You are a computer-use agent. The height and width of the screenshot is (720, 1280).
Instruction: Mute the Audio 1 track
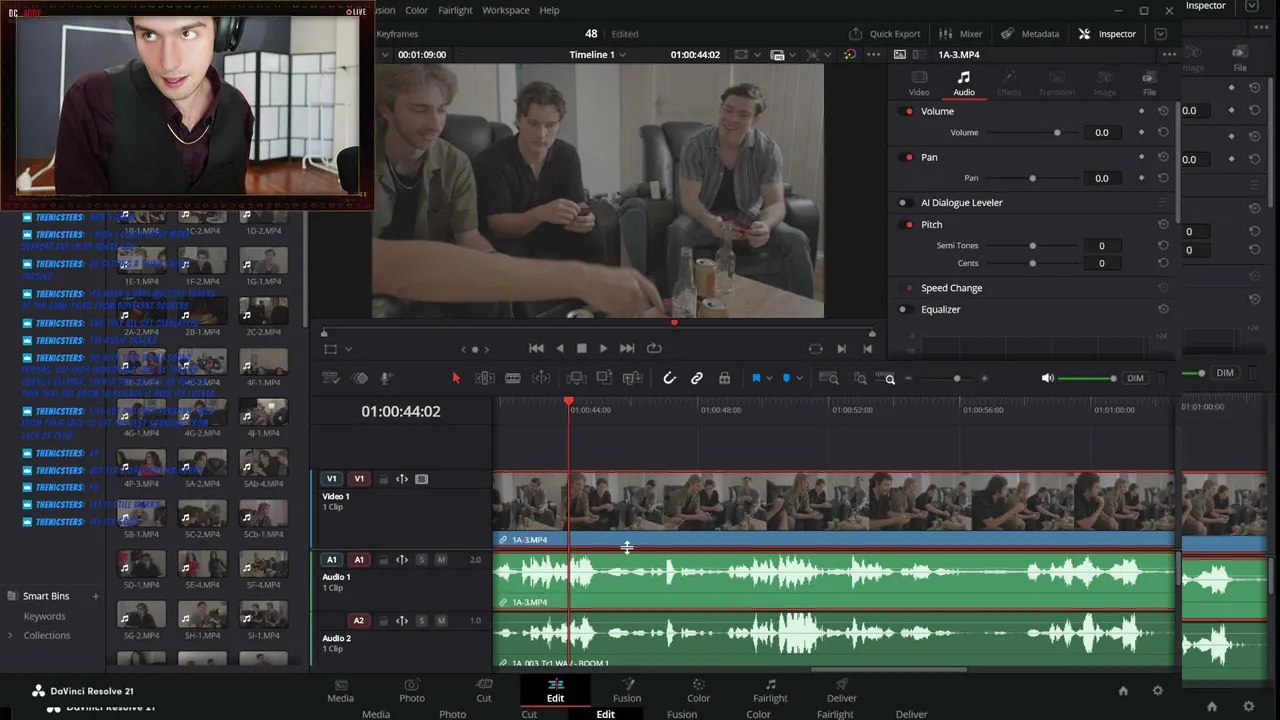[x=441, y=560]
